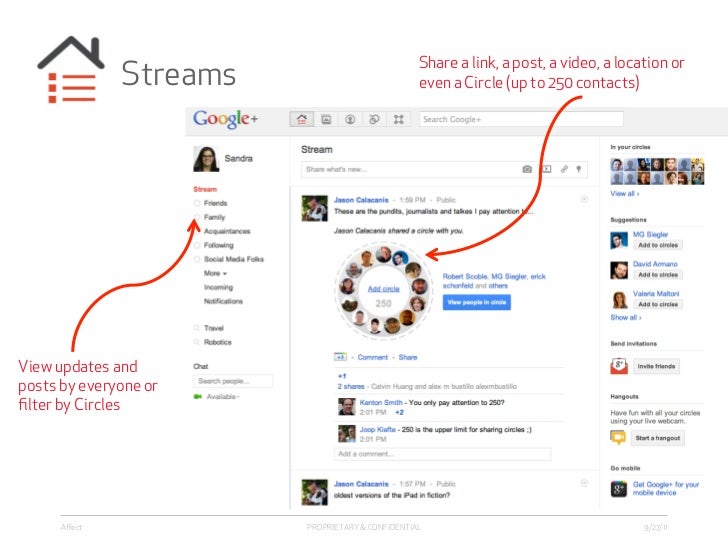Click Google+ invite envelope icon
The image size is (728, 546).
pyautogui.click(x=619, y=366)
